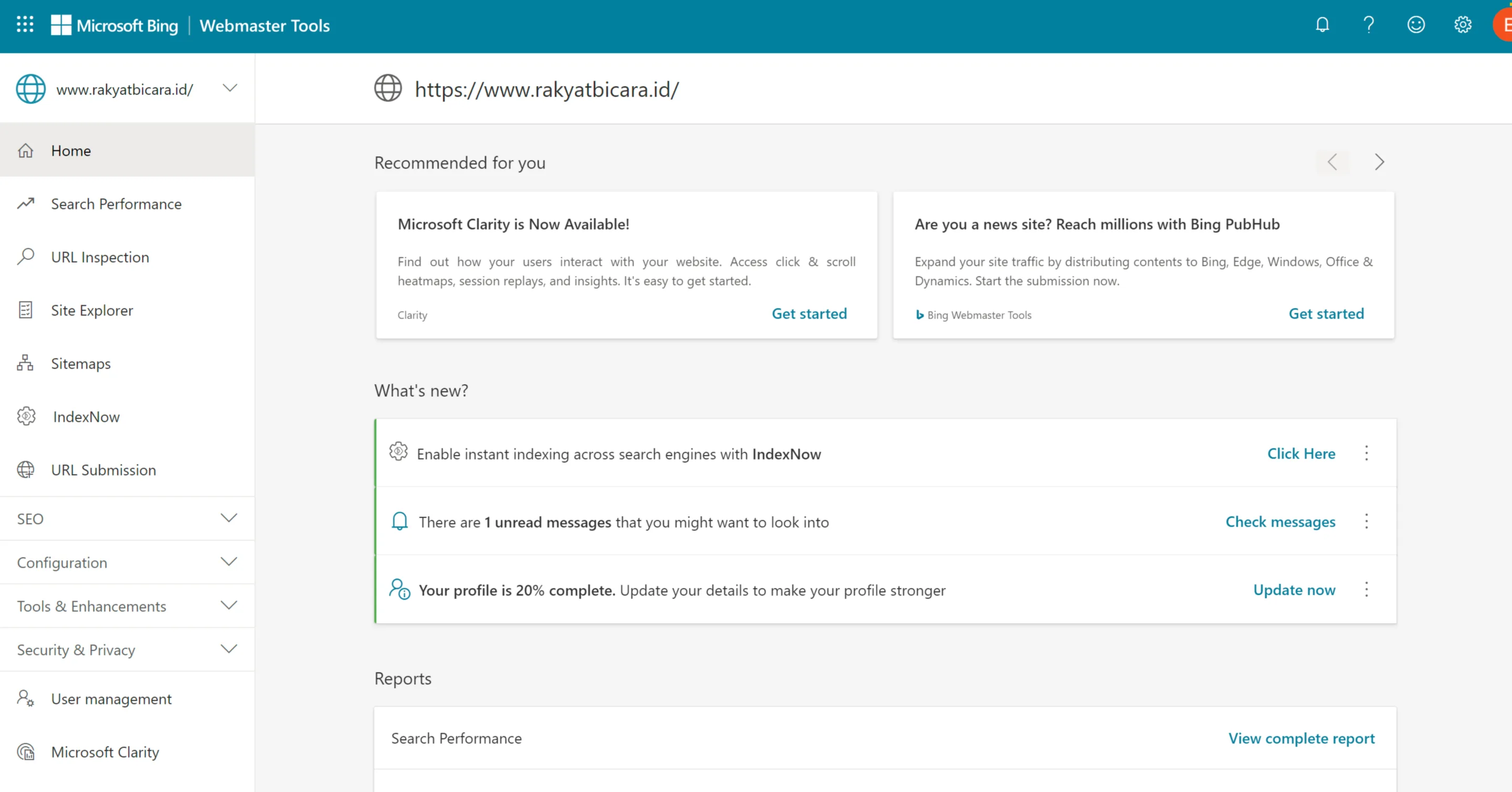
Task: Open more options for profile completion row
Action: 1367,589
